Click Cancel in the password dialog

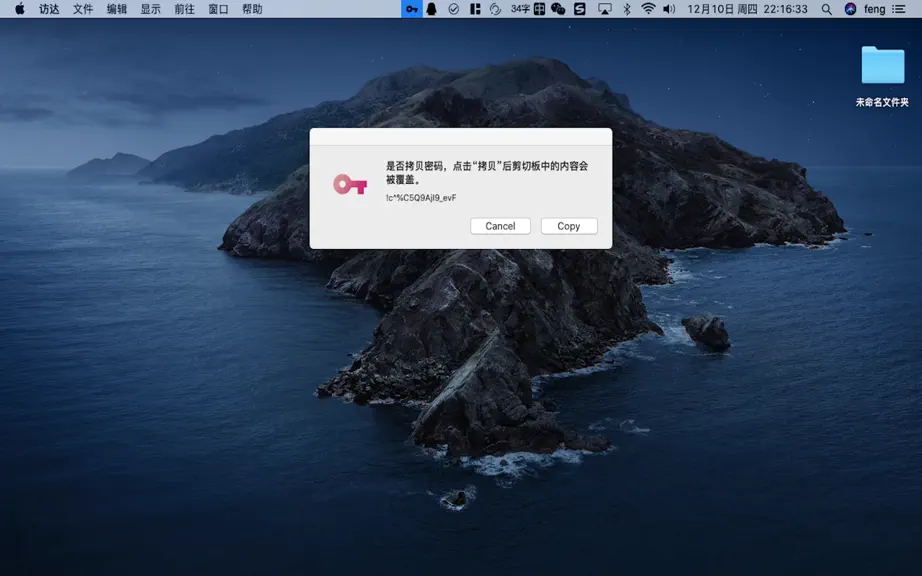(500, 226)
